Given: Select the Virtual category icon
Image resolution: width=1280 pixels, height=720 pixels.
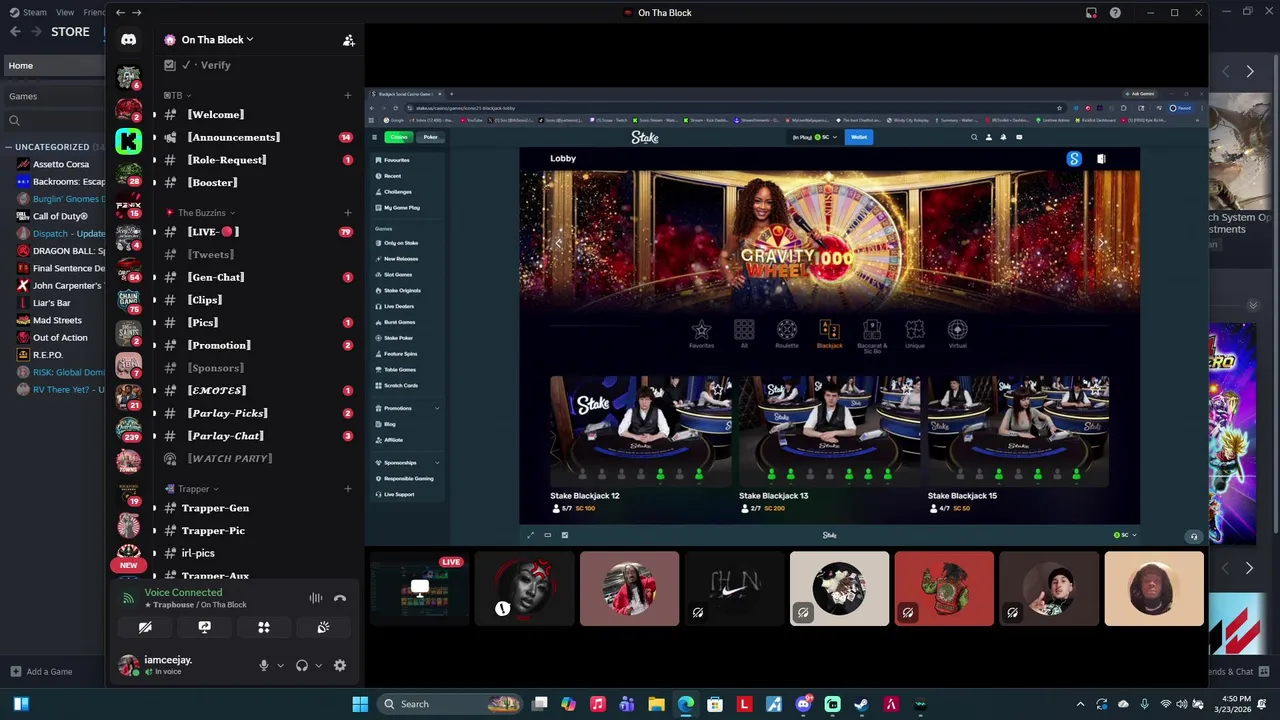Looking at the screenshot, I should pyautogui.click(x=957, y=334).
